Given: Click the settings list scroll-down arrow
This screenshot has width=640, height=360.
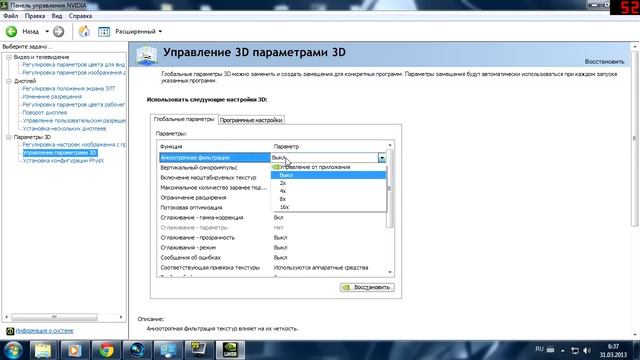Looking at the screenshot, I should 390,272.
